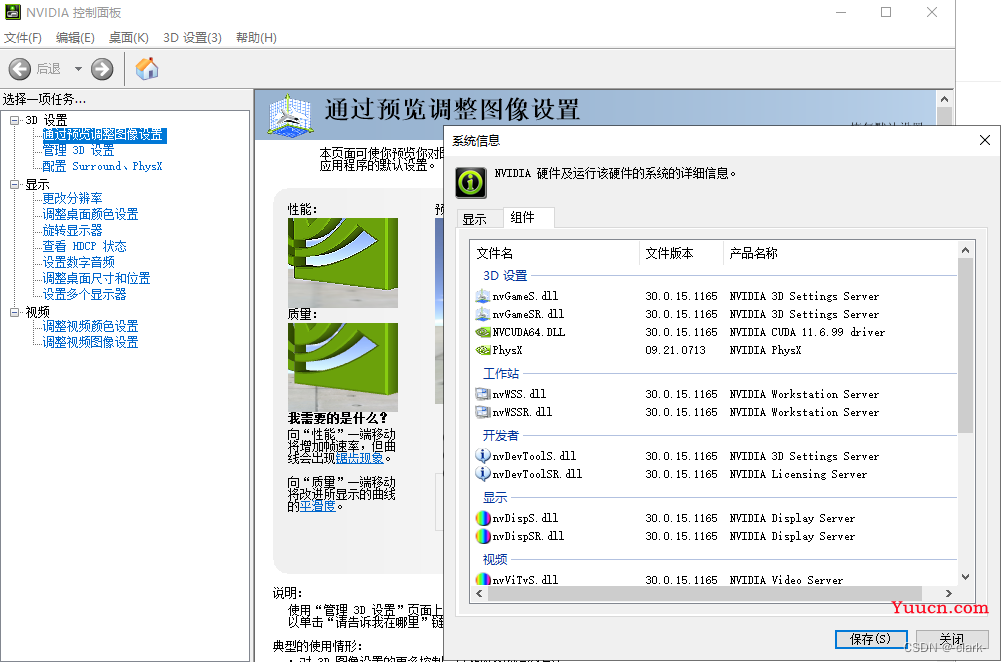Open the 锯齿现象 link
Viewport: 1001px width, 662px height.
coord(359,458)
